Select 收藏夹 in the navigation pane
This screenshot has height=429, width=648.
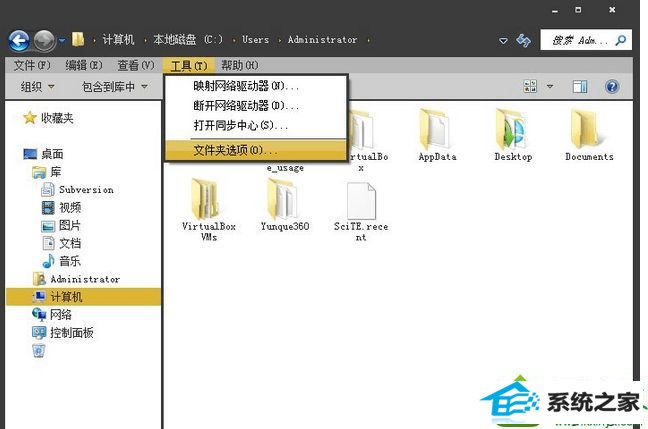(57, 118)
